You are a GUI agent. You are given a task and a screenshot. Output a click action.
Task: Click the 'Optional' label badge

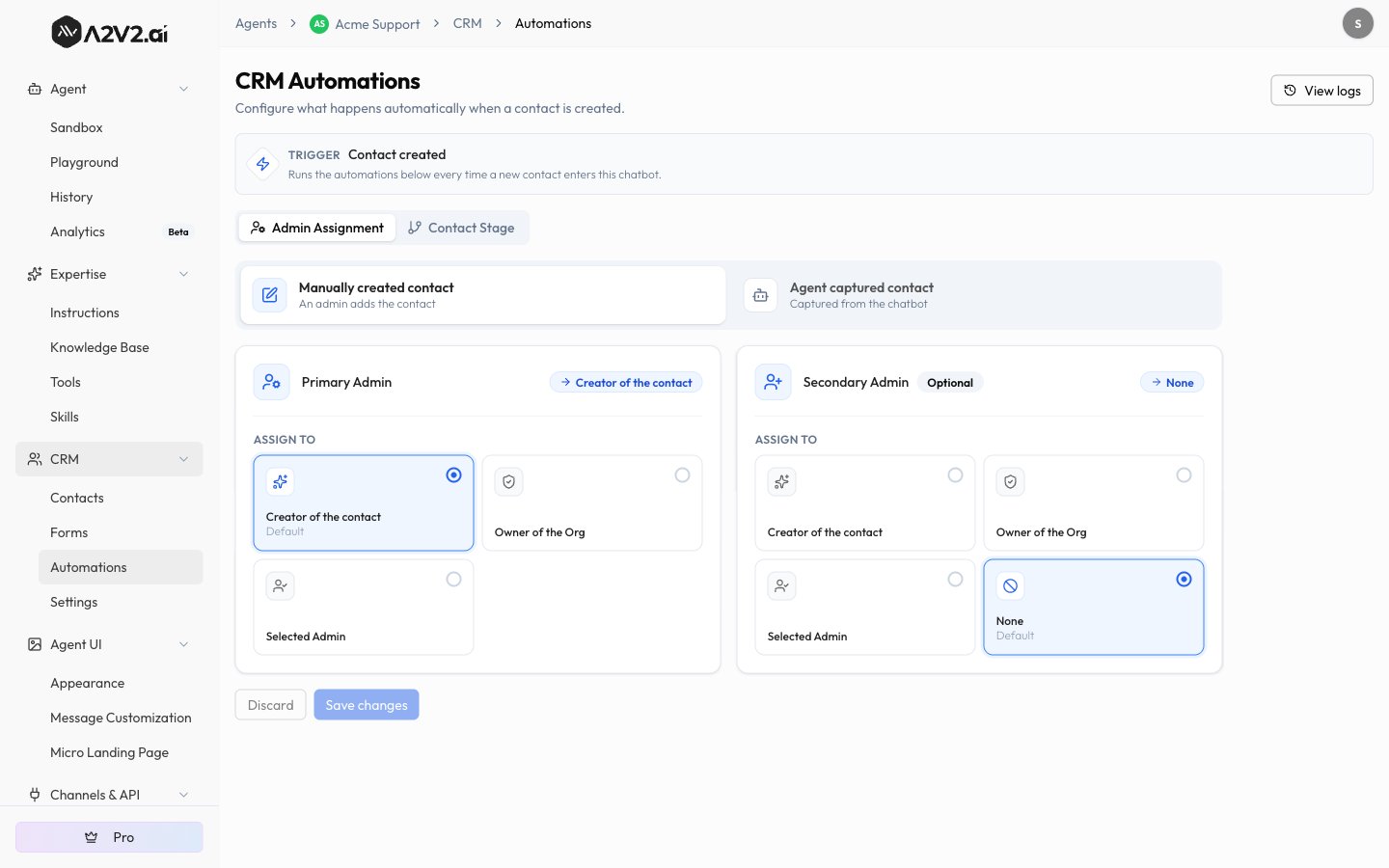[950, 383]
